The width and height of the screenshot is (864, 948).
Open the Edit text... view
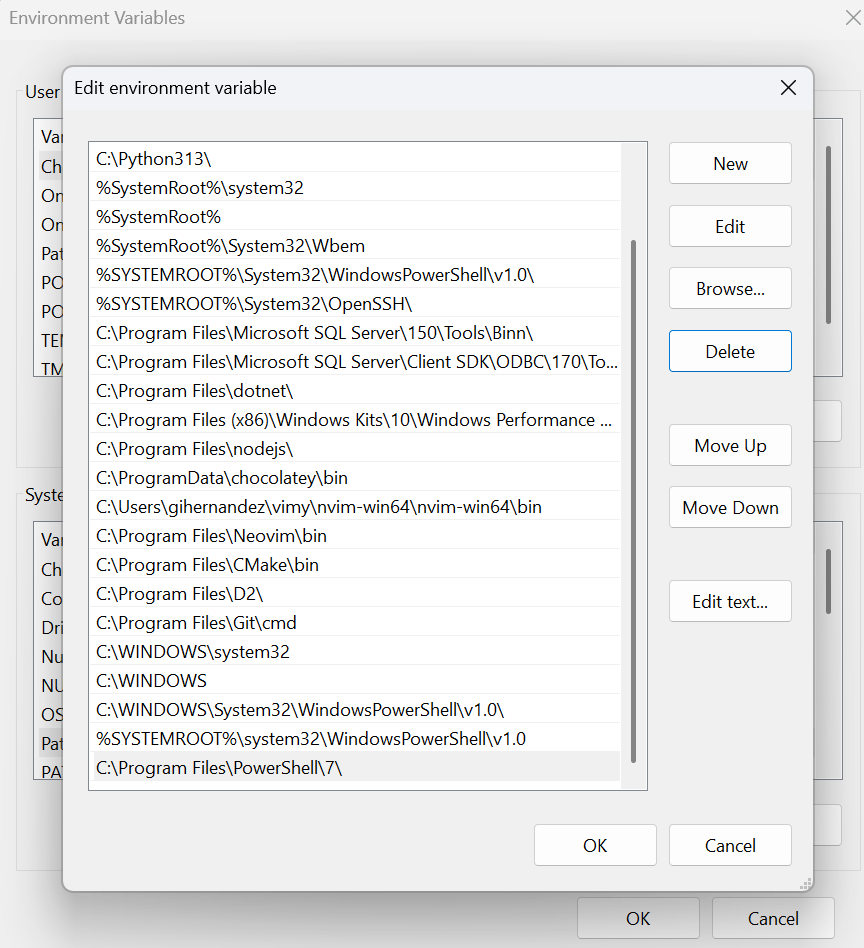click(x=730, y=602)
